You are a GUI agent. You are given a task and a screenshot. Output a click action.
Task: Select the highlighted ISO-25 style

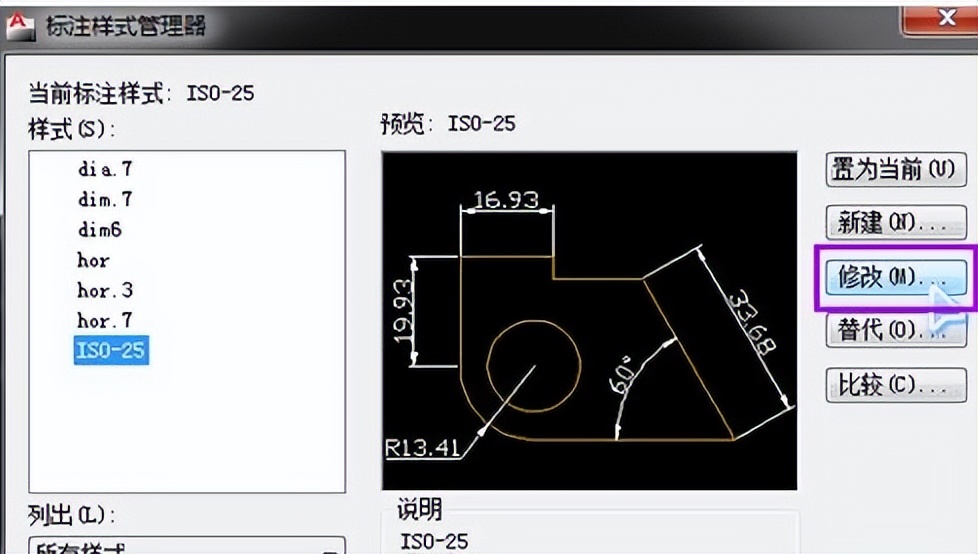click(x=111, y=350)
